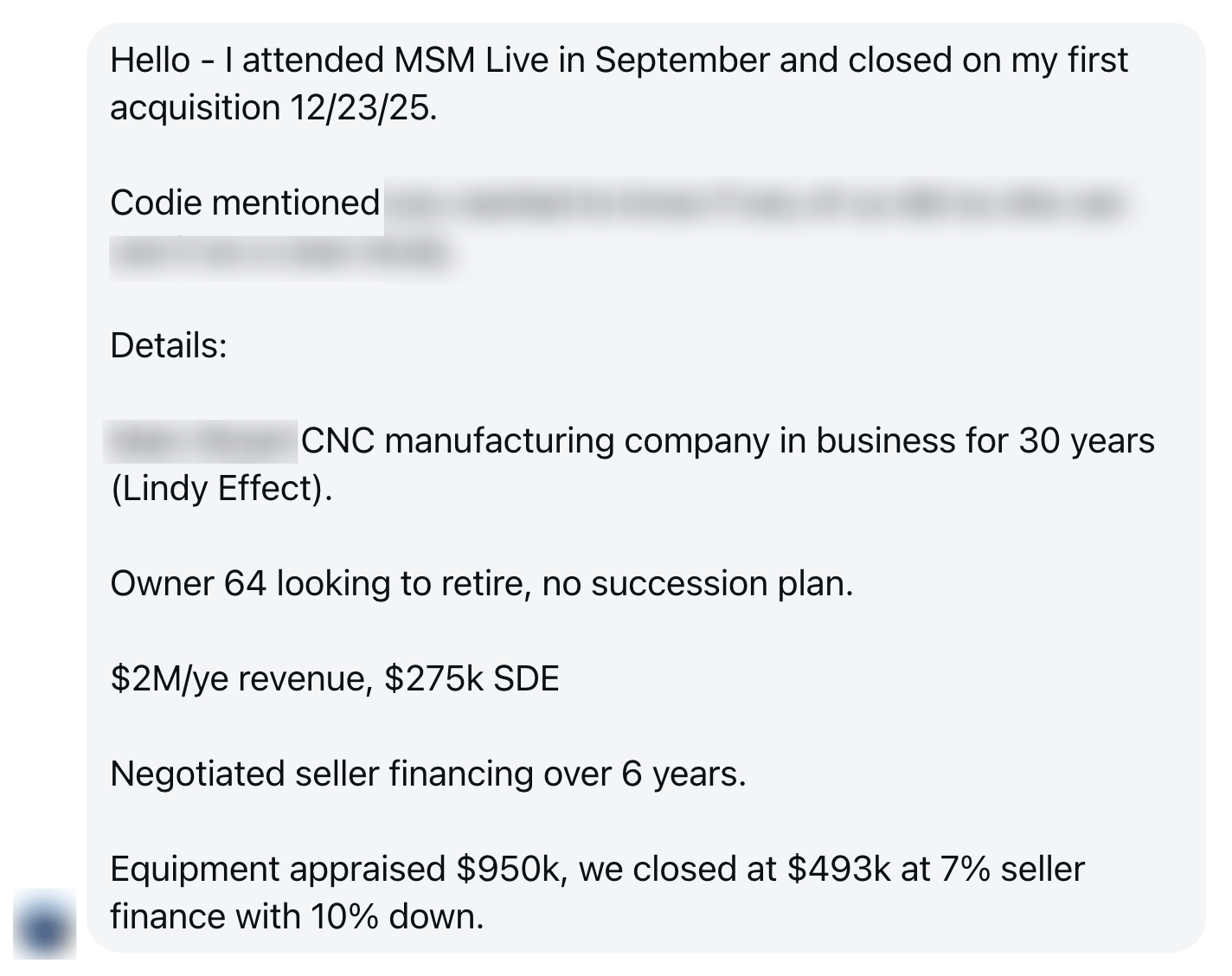Viewport: 1232px width, 976px height.
Task: Click the "$275k SDE" figure
Action: (472, 678)
